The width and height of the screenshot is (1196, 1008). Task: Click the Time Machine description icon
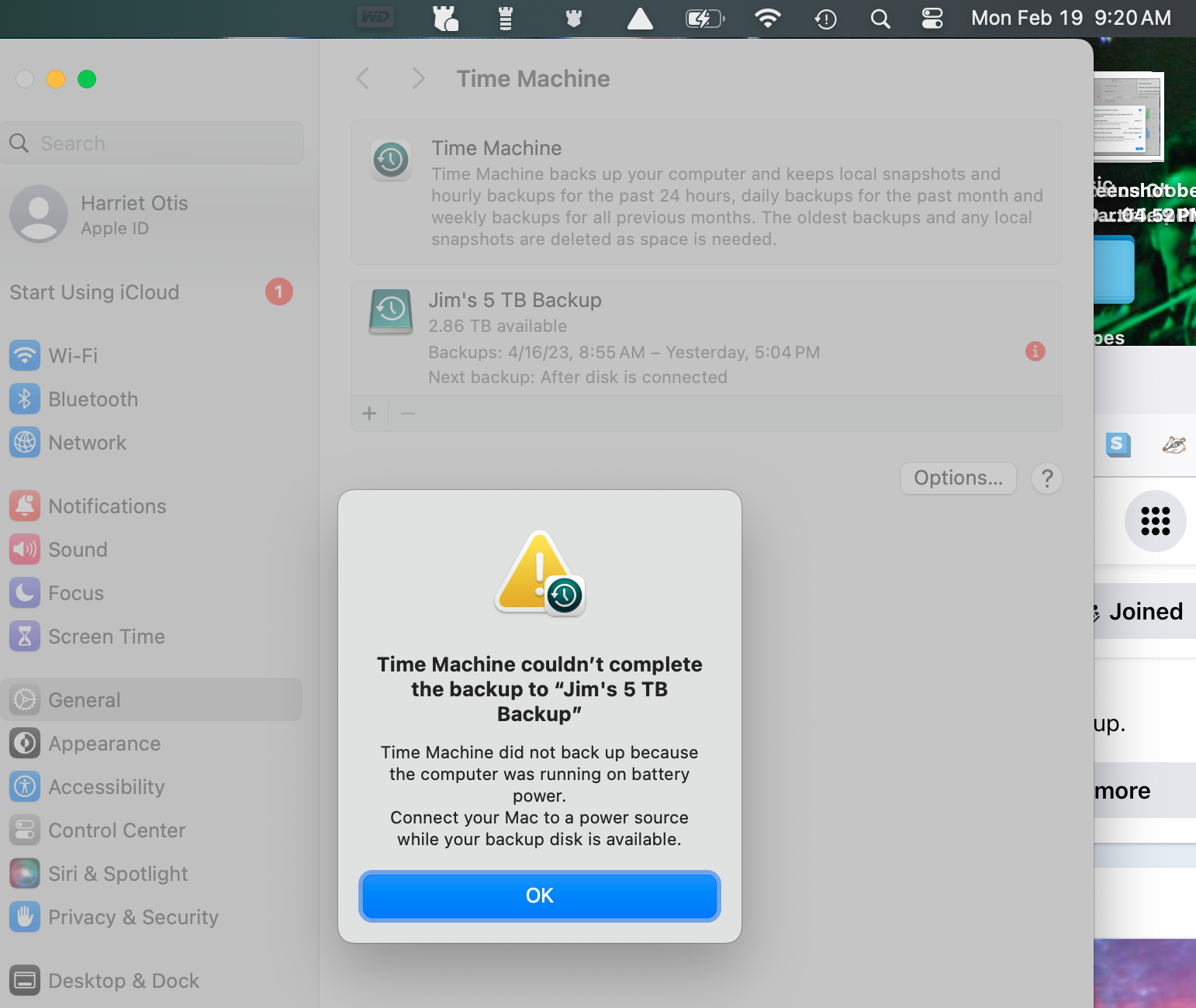click(391, 160)
